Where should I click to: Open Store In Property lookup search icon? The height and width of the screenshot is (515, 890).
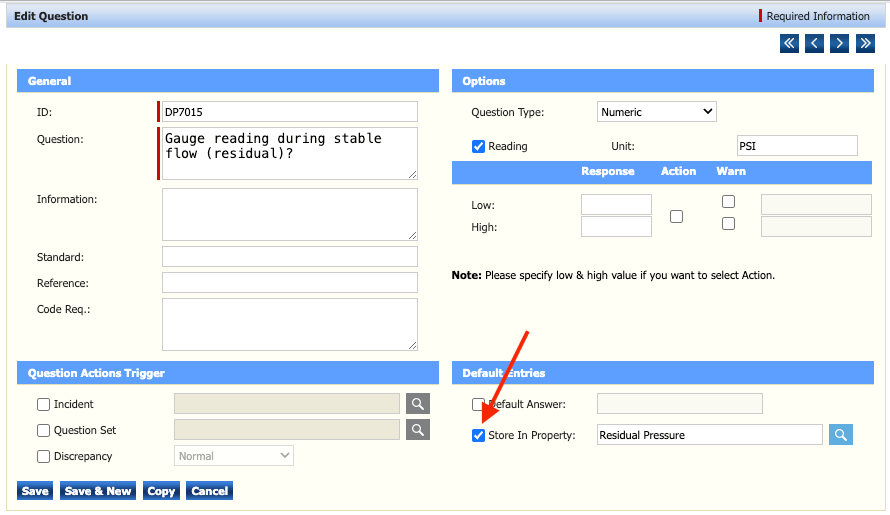coord(841,435)
